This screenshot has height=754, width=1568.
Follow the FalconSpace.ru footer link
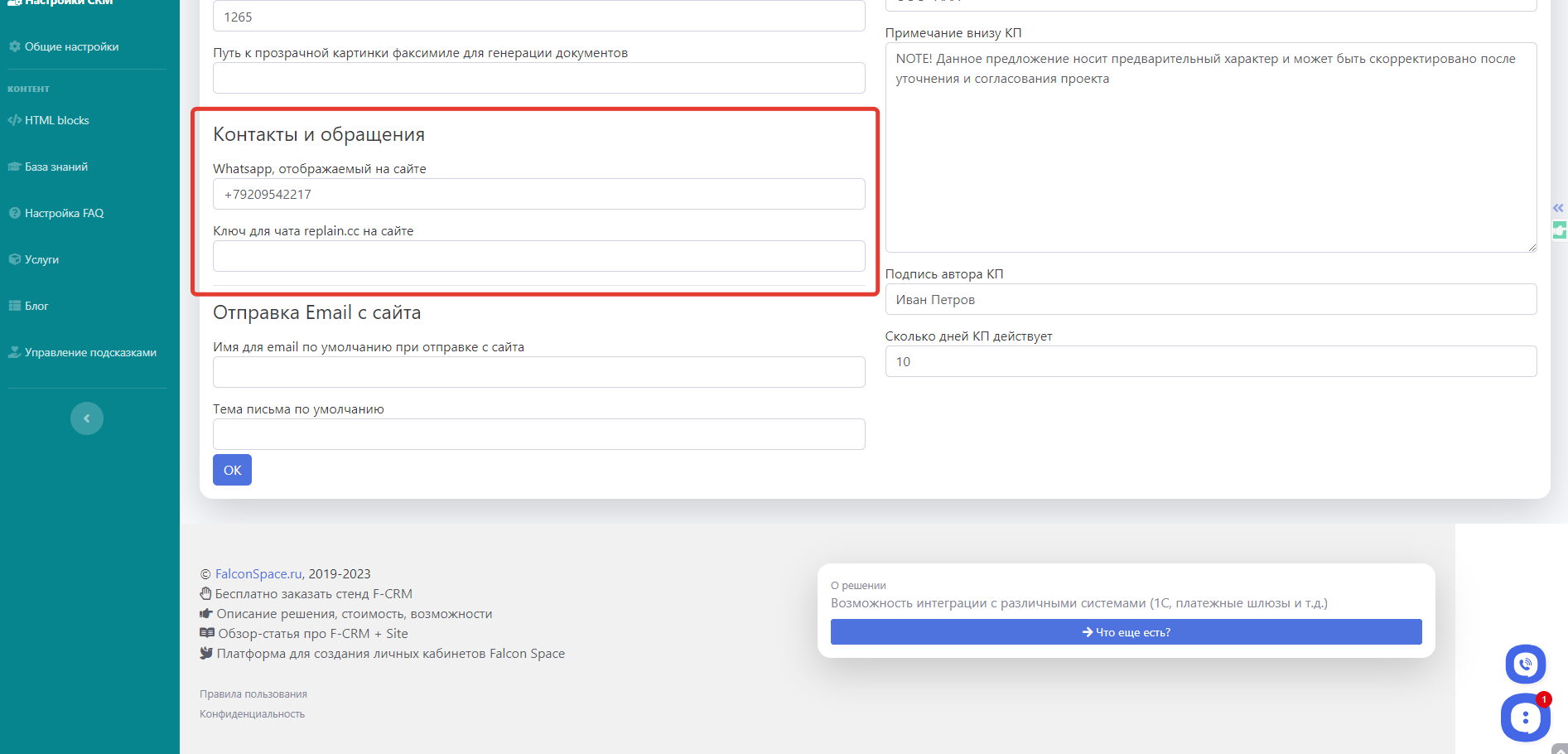click(x=258, y=573)
